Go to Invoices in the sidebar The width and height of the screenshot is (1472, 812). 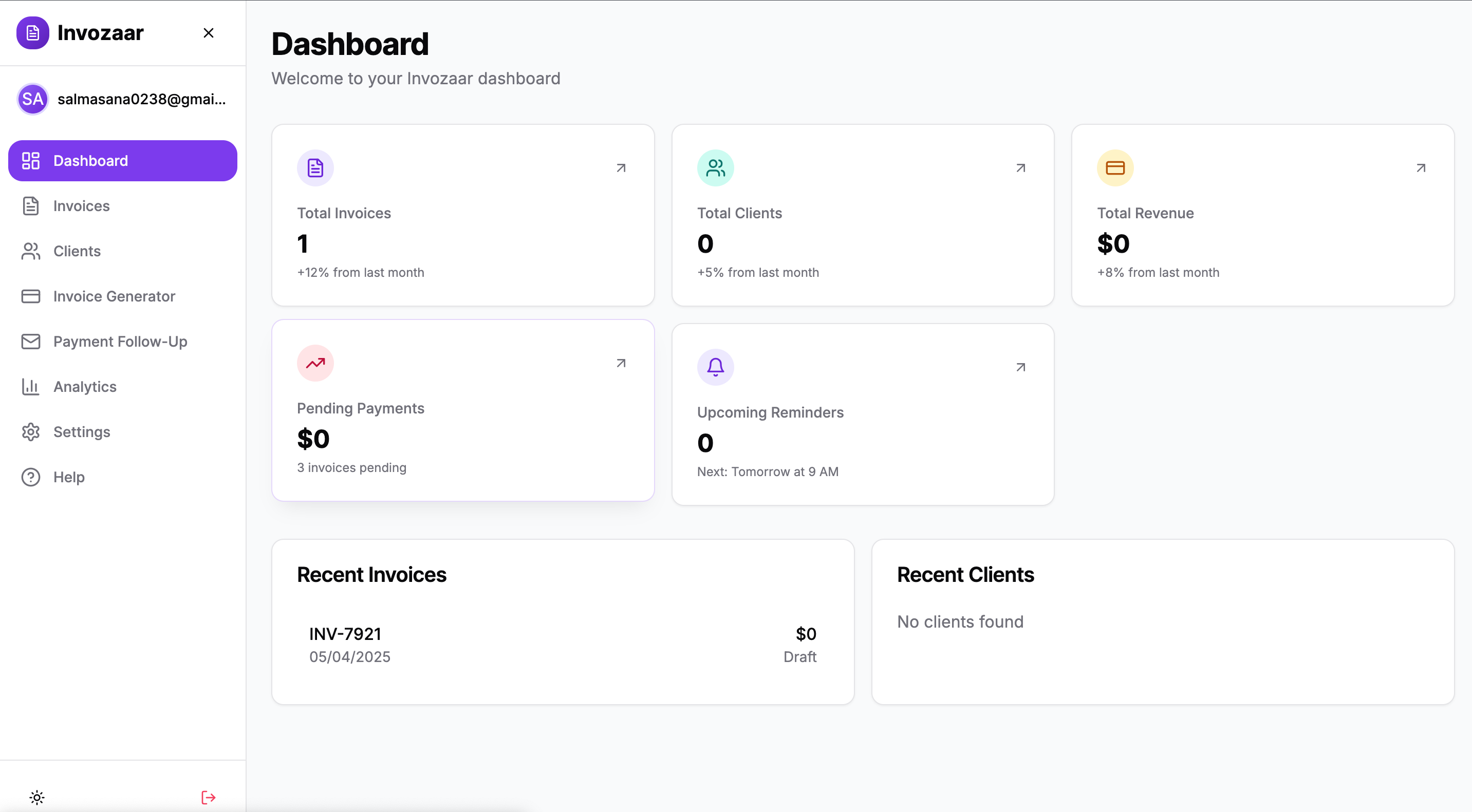81,206
